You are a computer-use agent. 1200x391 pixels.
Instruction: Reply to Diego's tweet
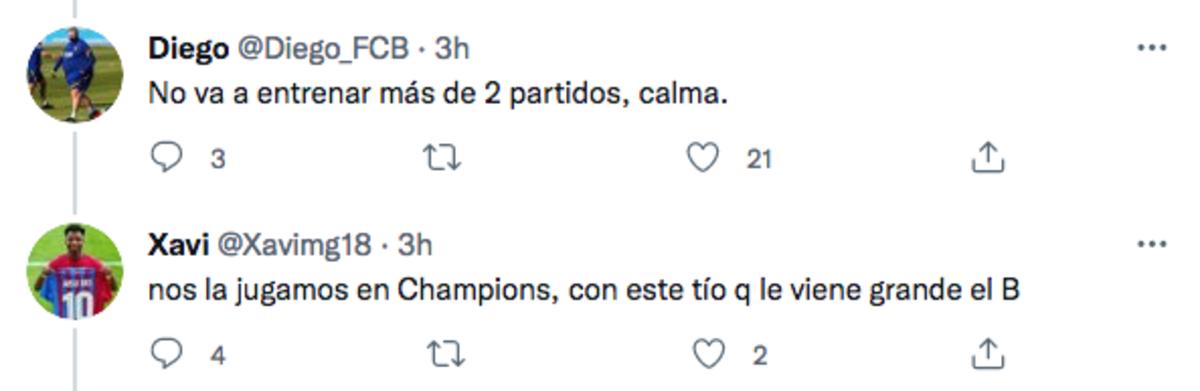pos(166,158)
